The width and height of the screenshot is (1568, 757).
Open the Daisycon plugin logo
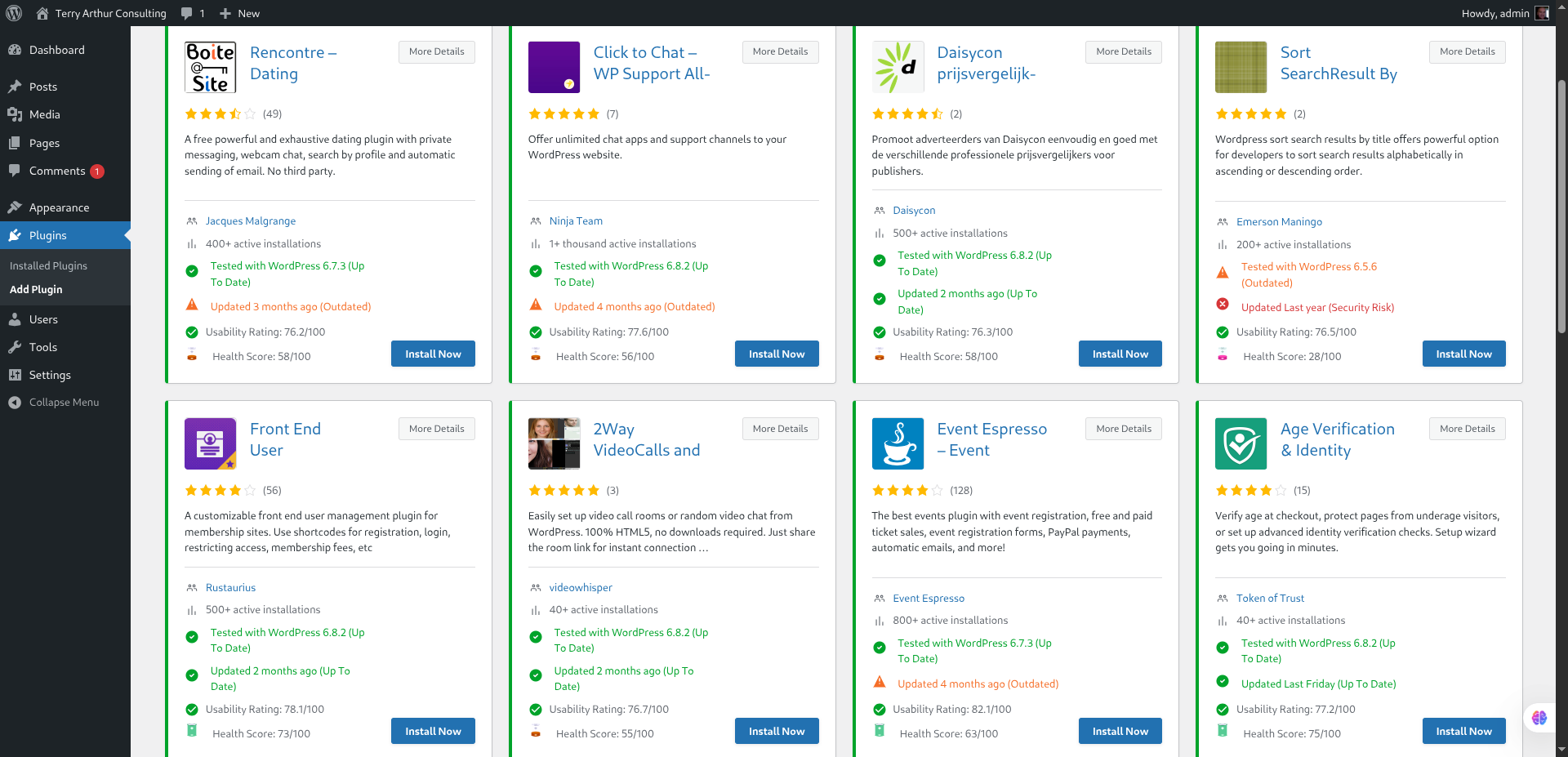click(x=898, y=67)
